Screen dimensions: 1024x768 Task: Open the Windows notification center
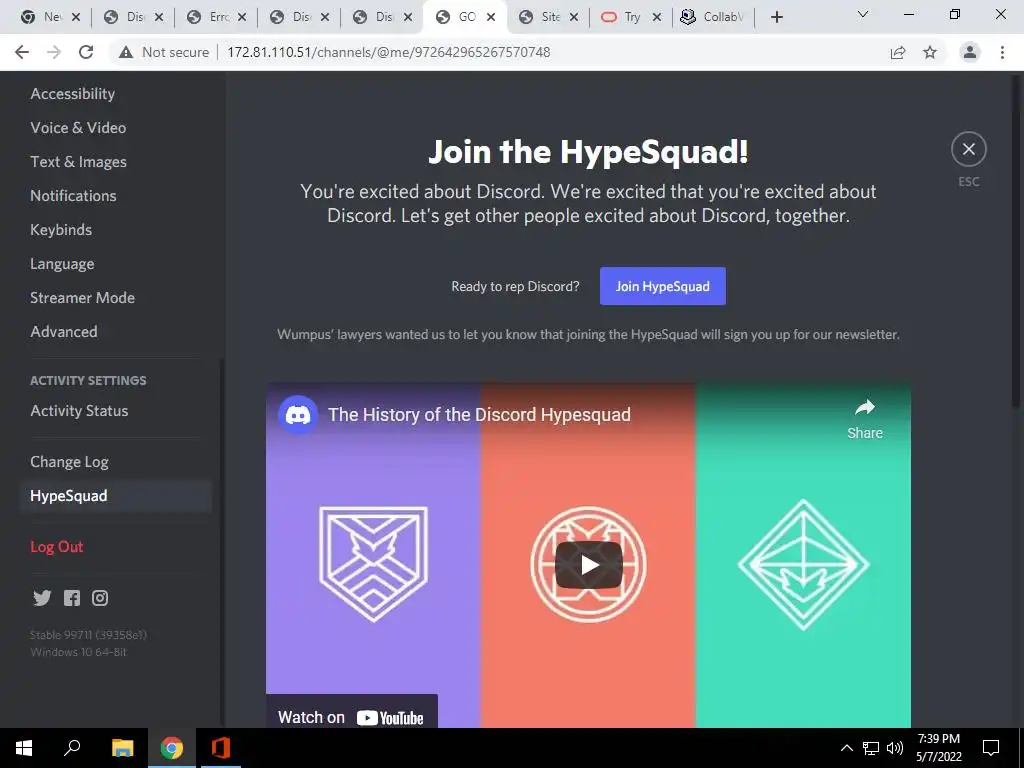click(991, 748)
